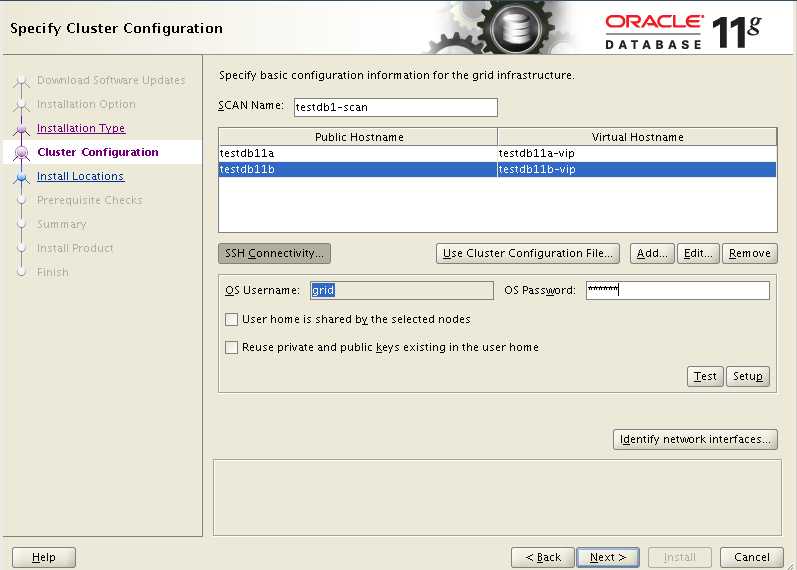Toggle User home is shared checkbox

[x=231, y=319]
